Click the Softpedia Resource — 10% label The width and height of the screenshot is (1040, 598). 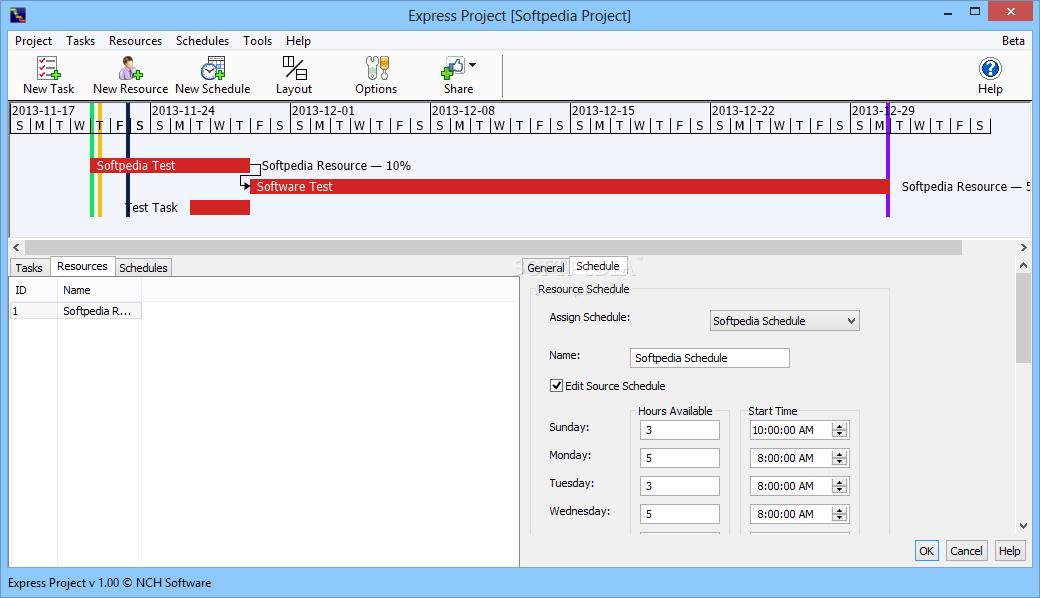click(336, 166)
